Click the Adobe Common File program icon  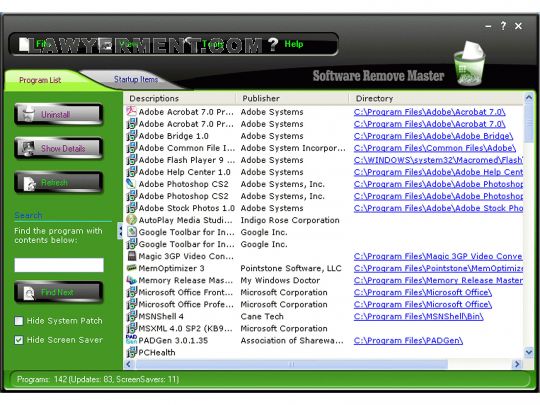131,147
